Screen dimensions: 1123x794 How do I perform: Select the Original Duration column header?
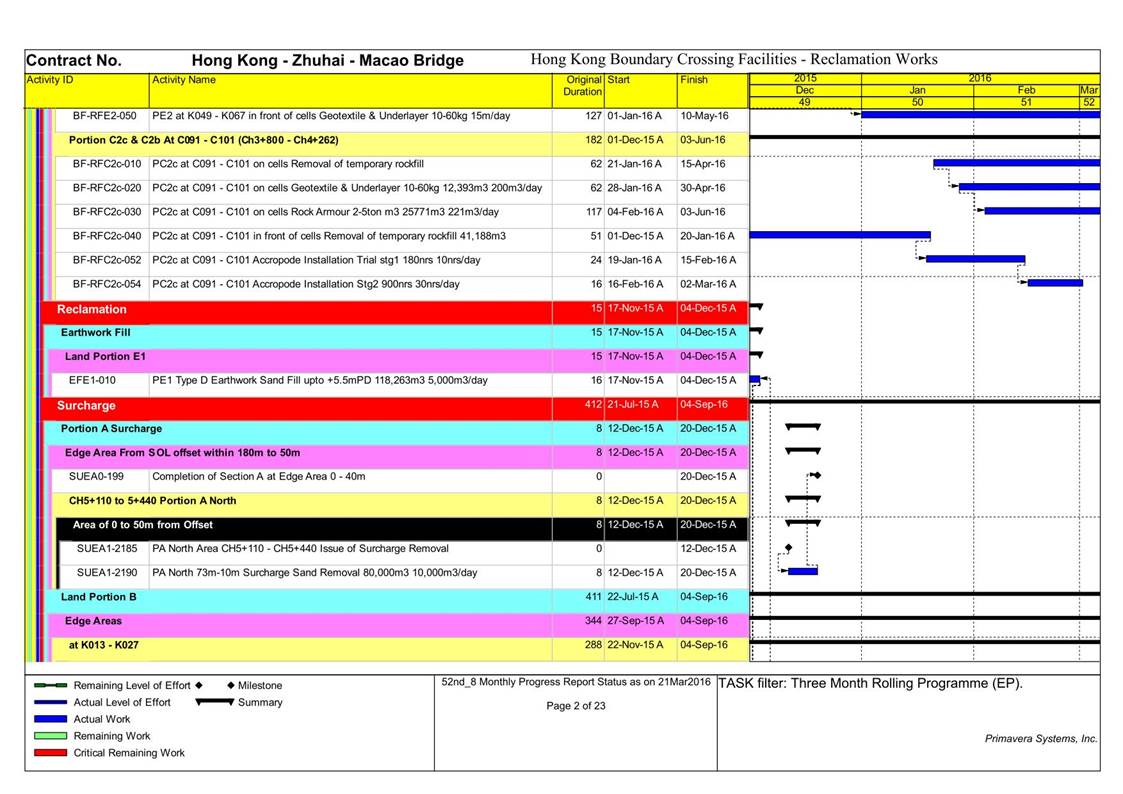(x=579, y=90)
